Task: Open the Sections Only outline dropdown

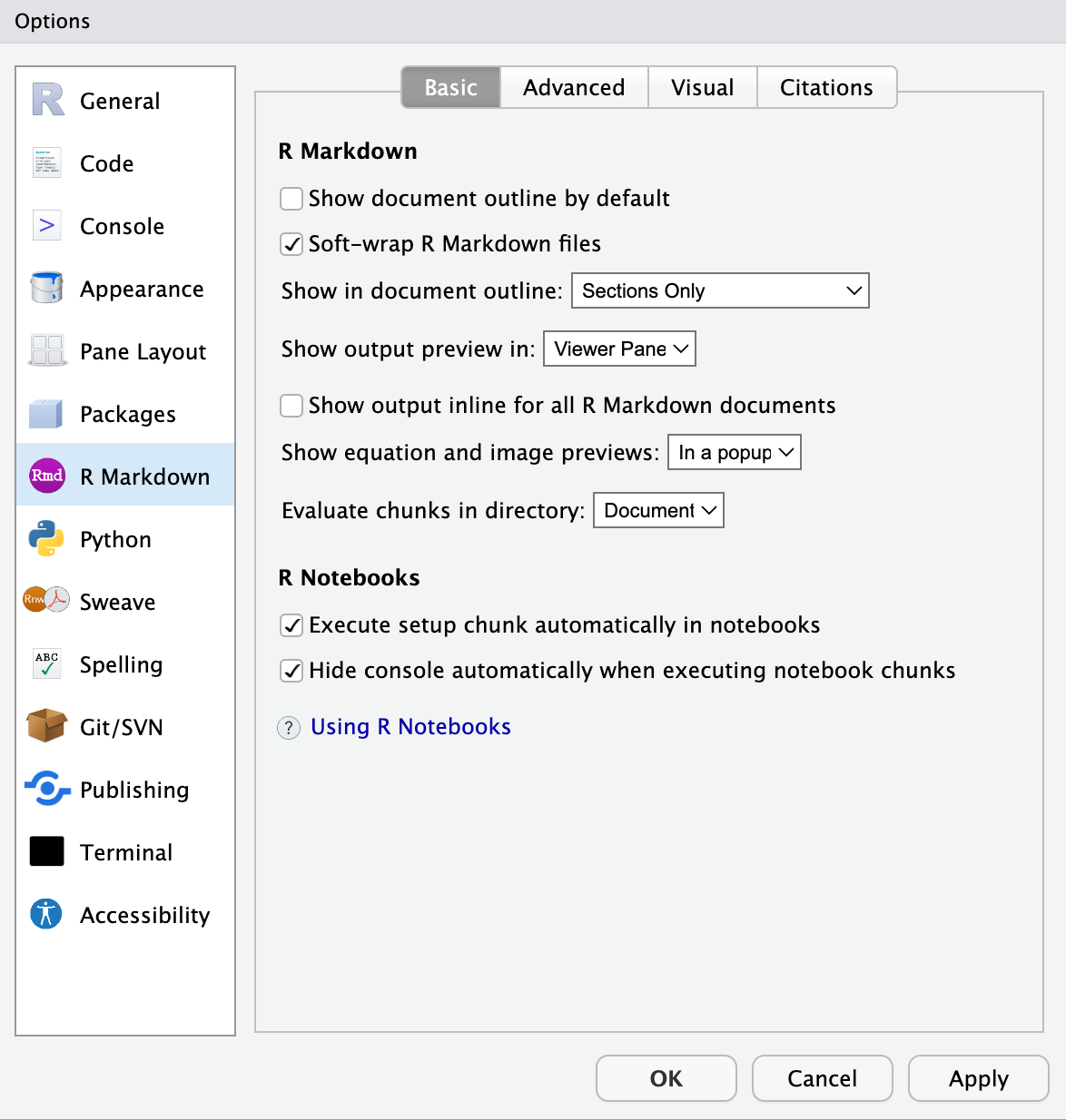Action: [720, 290]
